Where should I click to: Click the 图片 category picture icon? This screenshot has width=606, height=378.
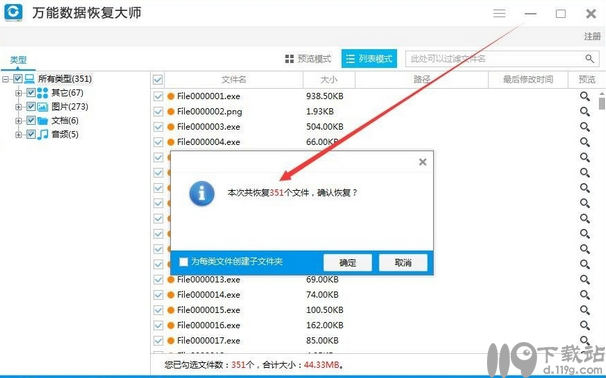(43, 107)
